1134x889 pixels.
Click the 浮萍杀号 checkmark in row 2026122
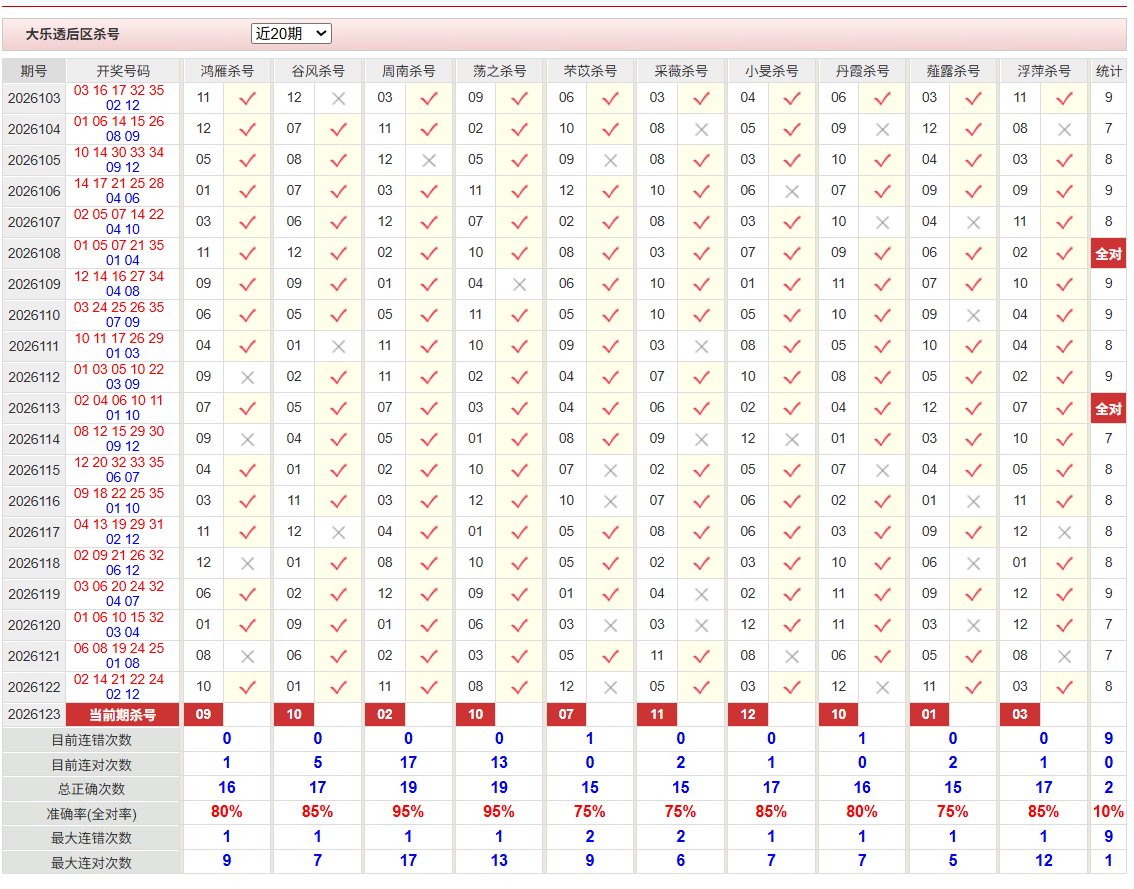coord(1065,687)
